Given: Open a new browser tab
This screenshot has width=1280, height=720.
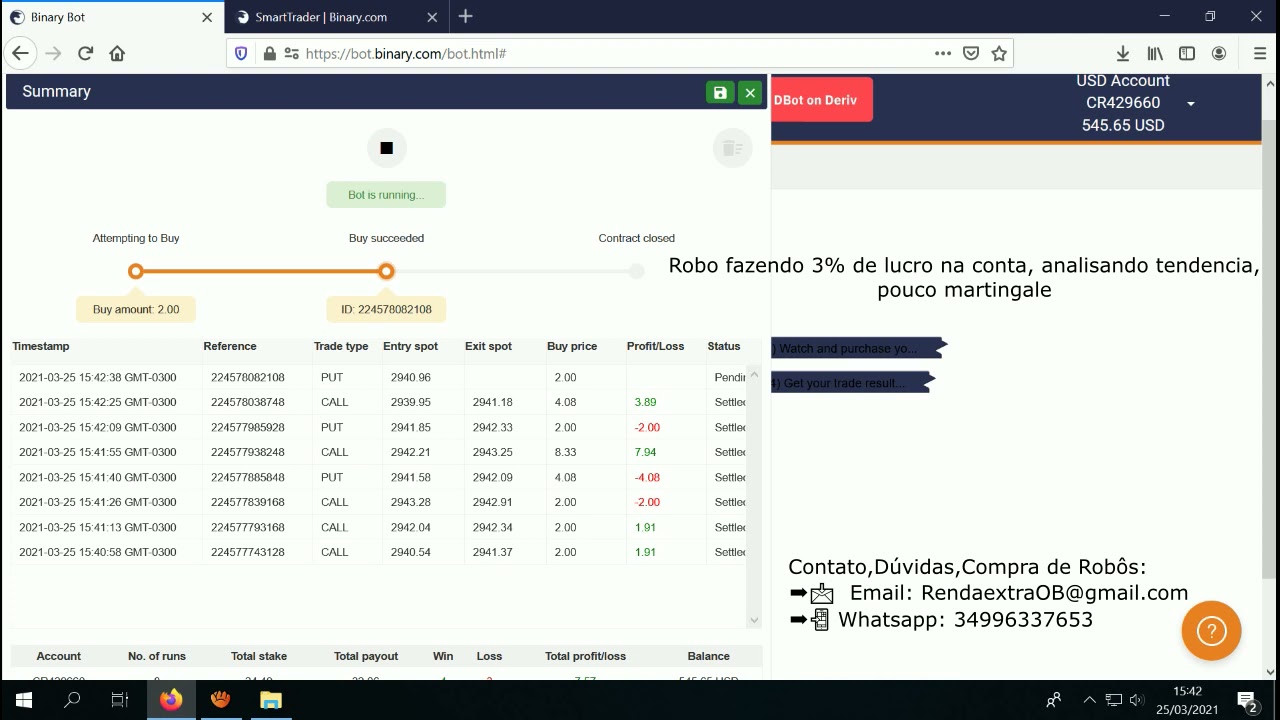Looking at the screenshot, I should pos(465,17).
